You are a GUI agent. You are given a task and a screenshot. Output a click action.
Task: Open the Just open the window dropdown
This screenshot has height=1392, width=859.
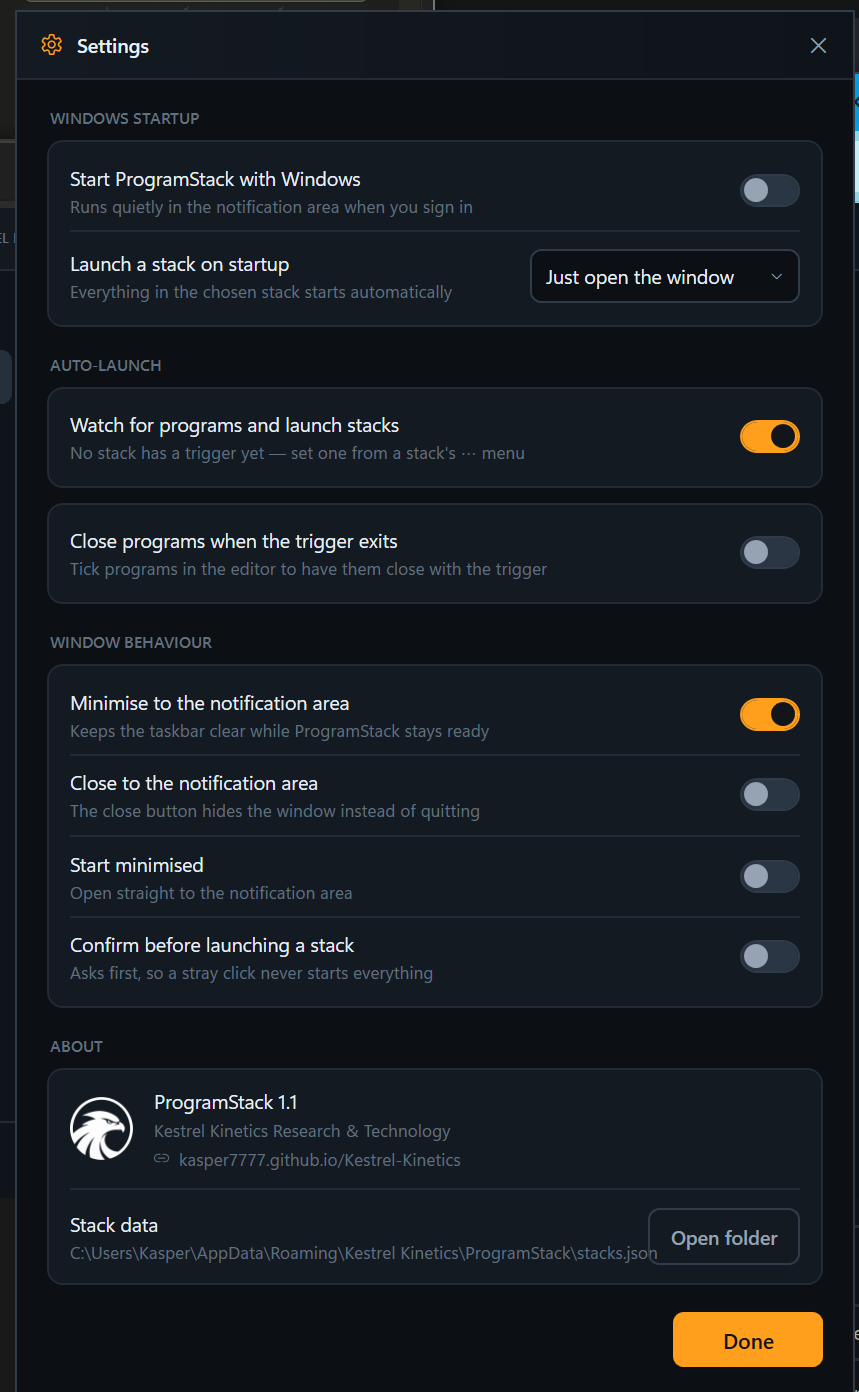tap(664, 276)
